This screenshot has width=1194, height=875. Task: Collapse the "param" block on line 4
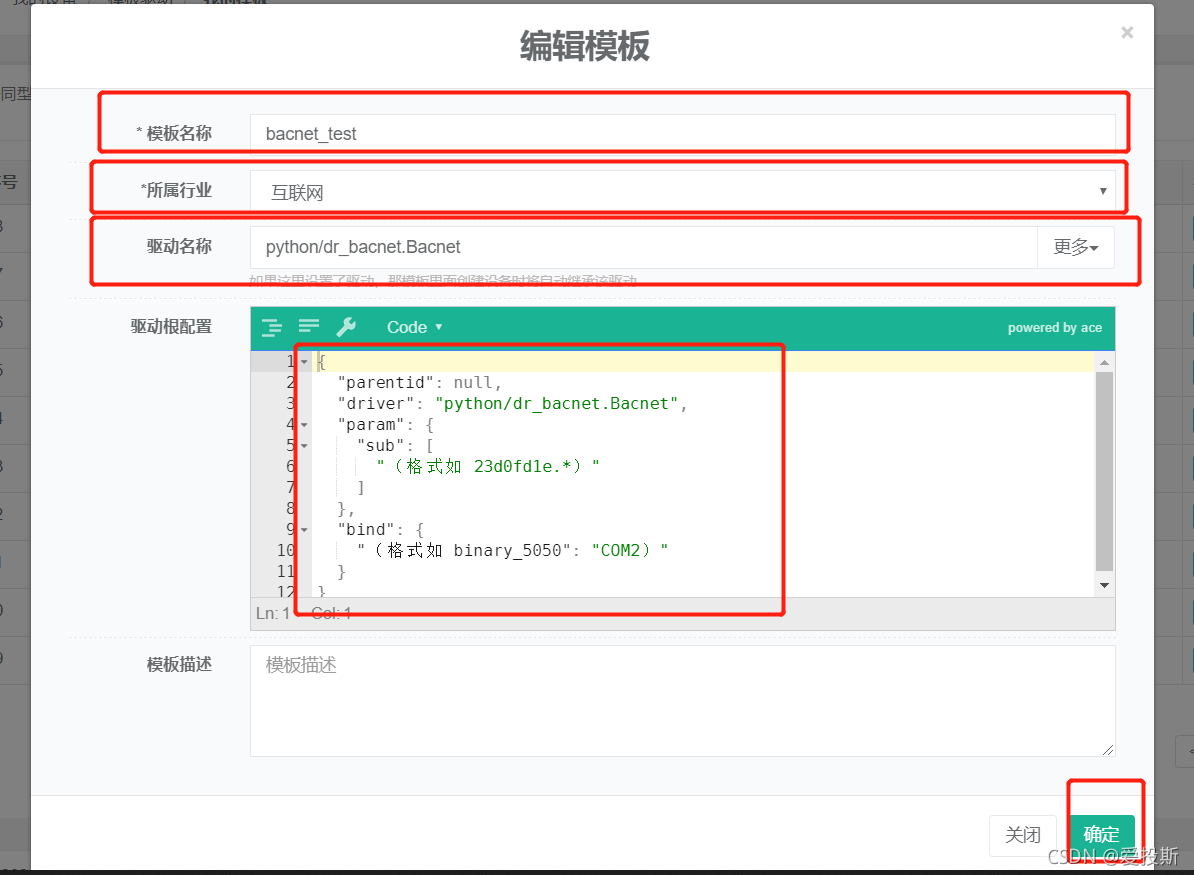[304, 425]
